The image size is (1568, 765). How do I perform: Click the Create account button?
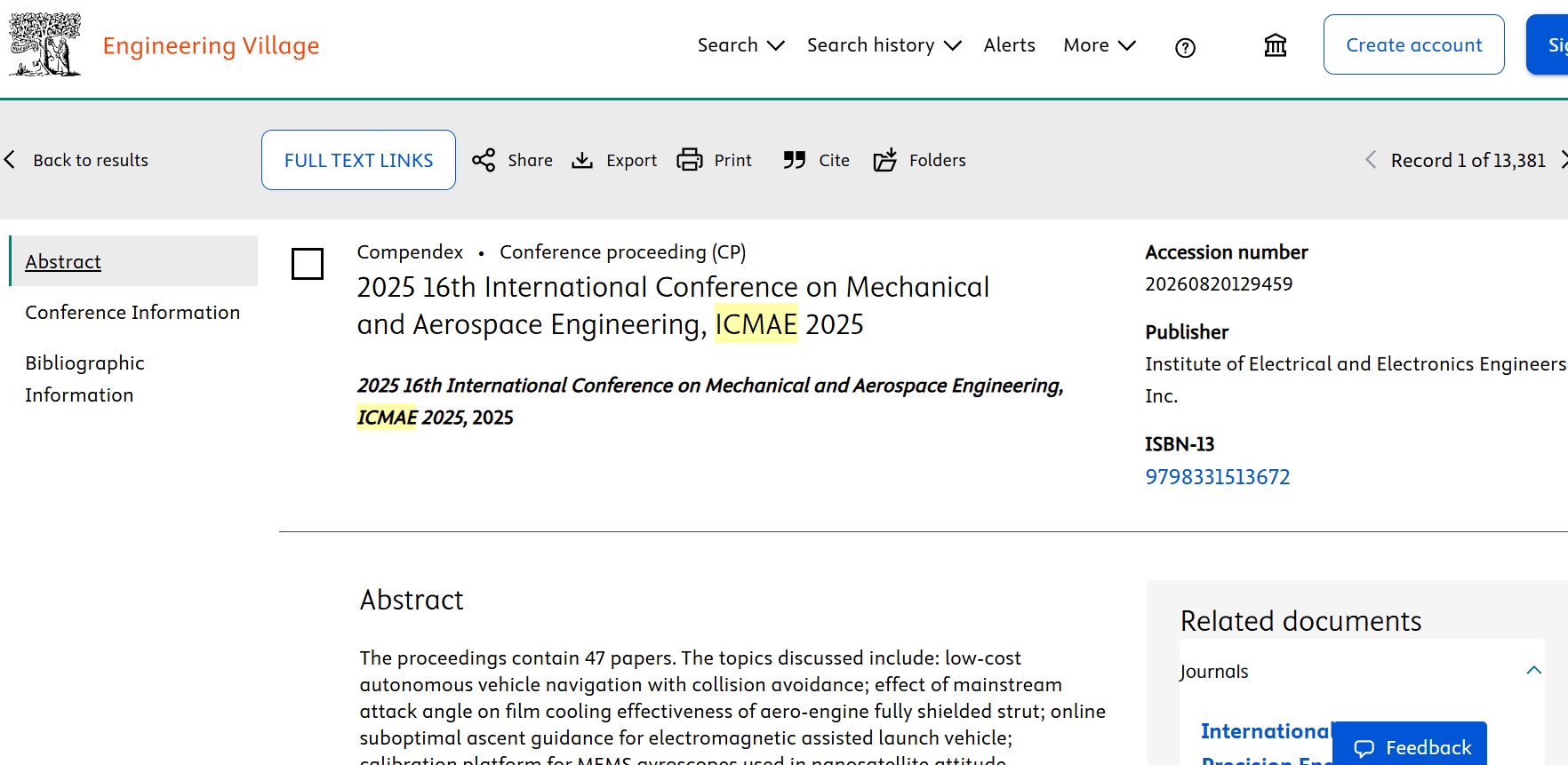pyautogui.click(x=1413, y=45)
